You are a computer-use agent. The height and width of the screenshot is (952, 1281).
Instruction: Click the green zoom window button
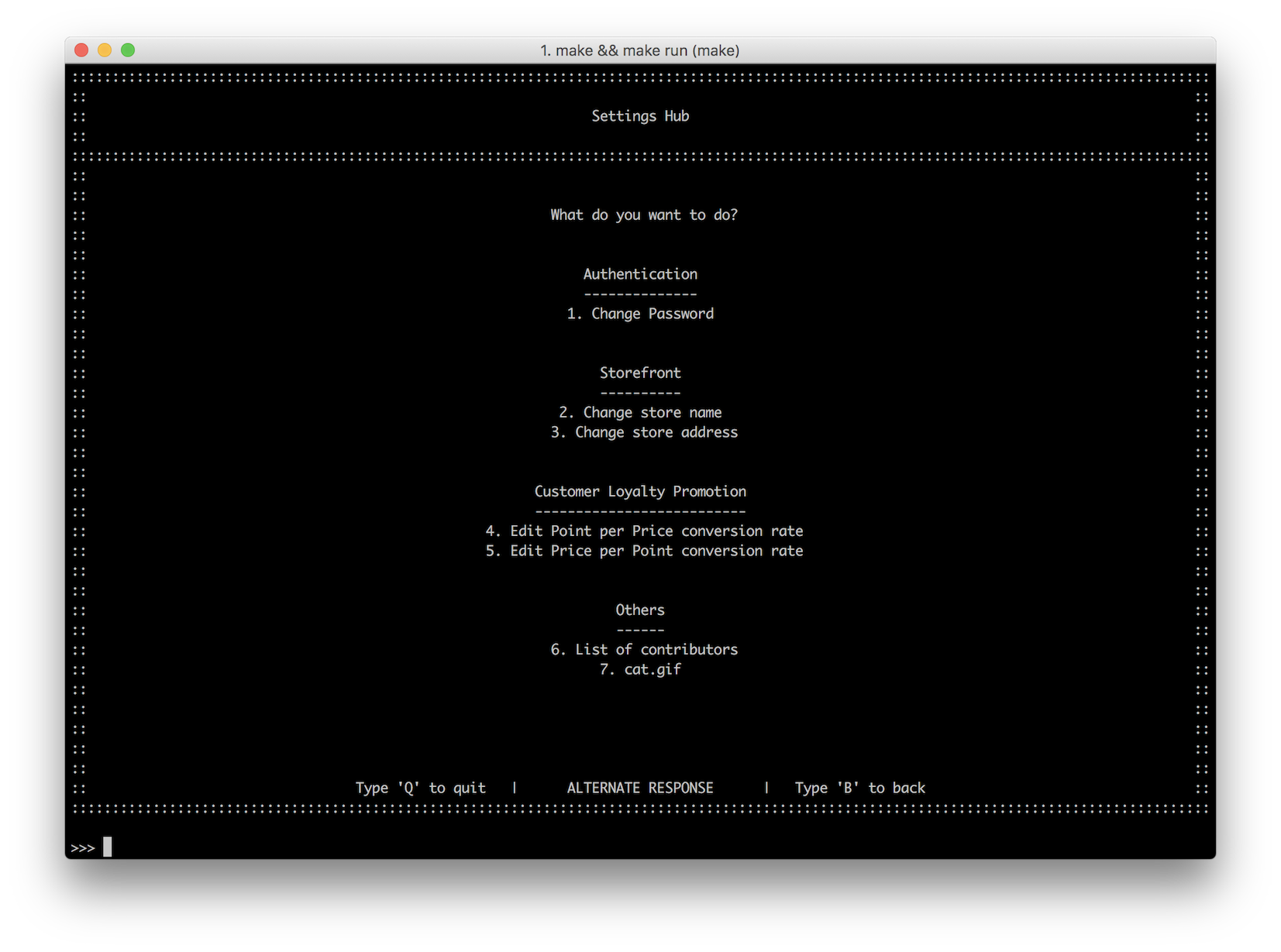(x=128, y=50)
